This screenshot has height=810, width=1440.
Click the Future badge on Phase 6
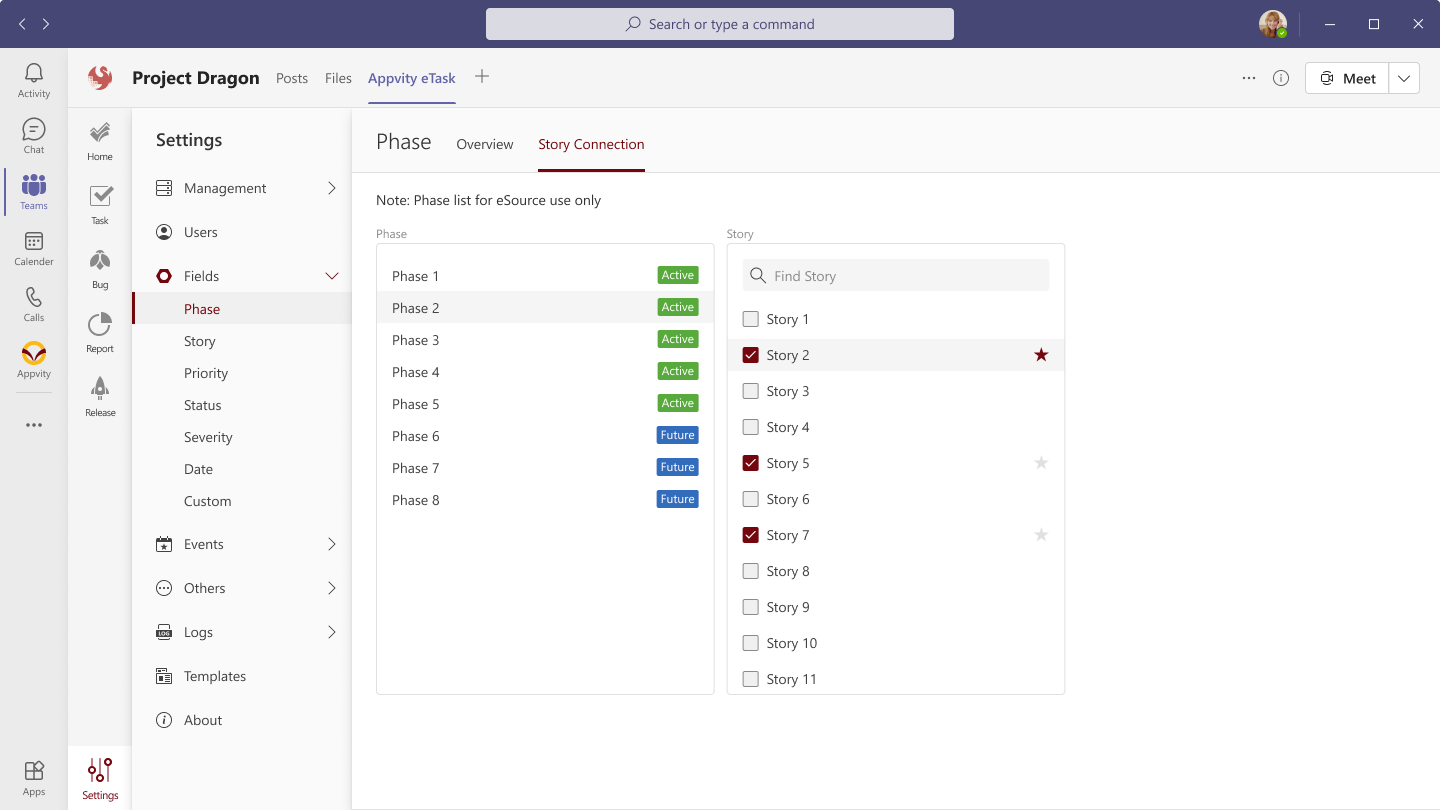[677, 435]
